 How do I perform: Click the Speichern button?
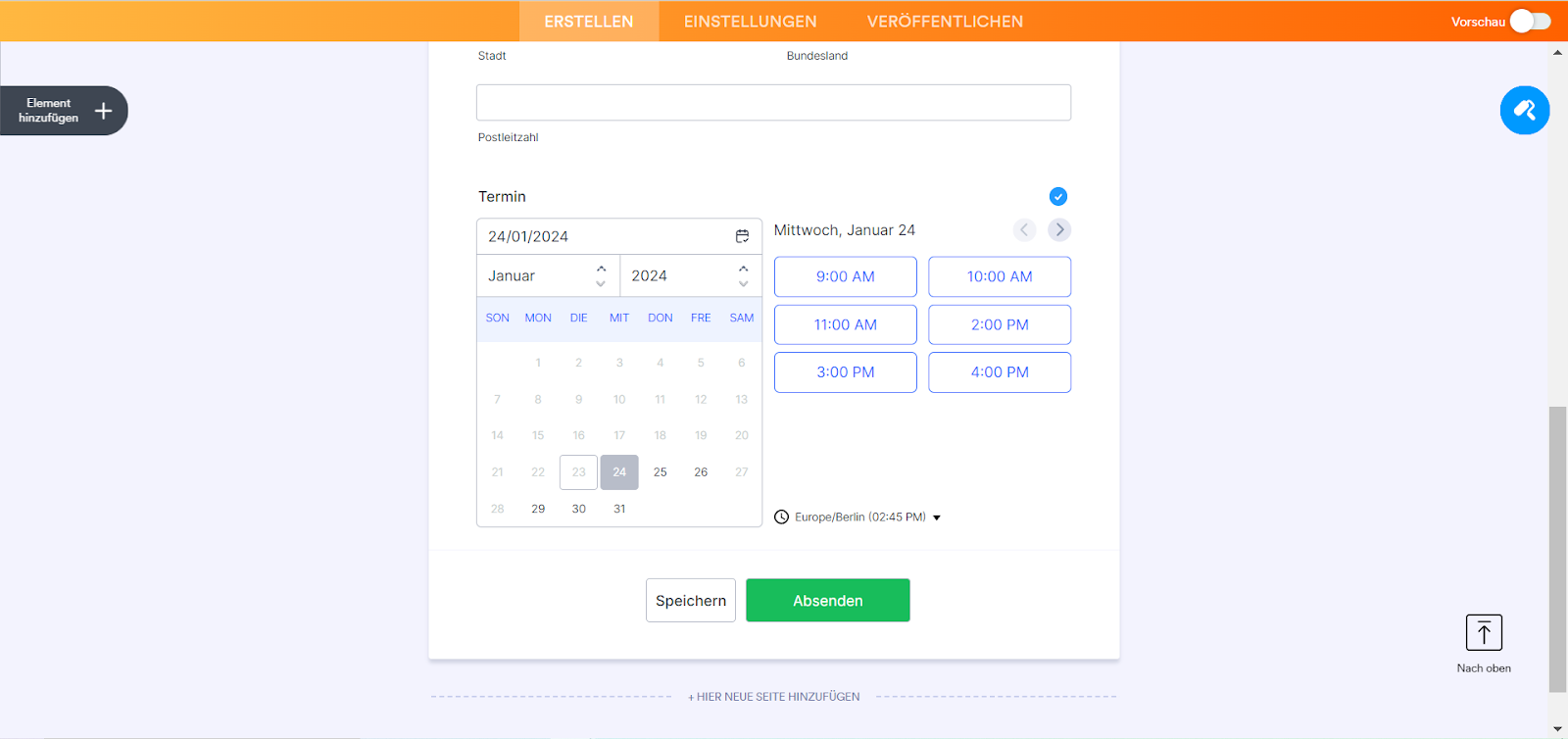click(x=690, y=601)
